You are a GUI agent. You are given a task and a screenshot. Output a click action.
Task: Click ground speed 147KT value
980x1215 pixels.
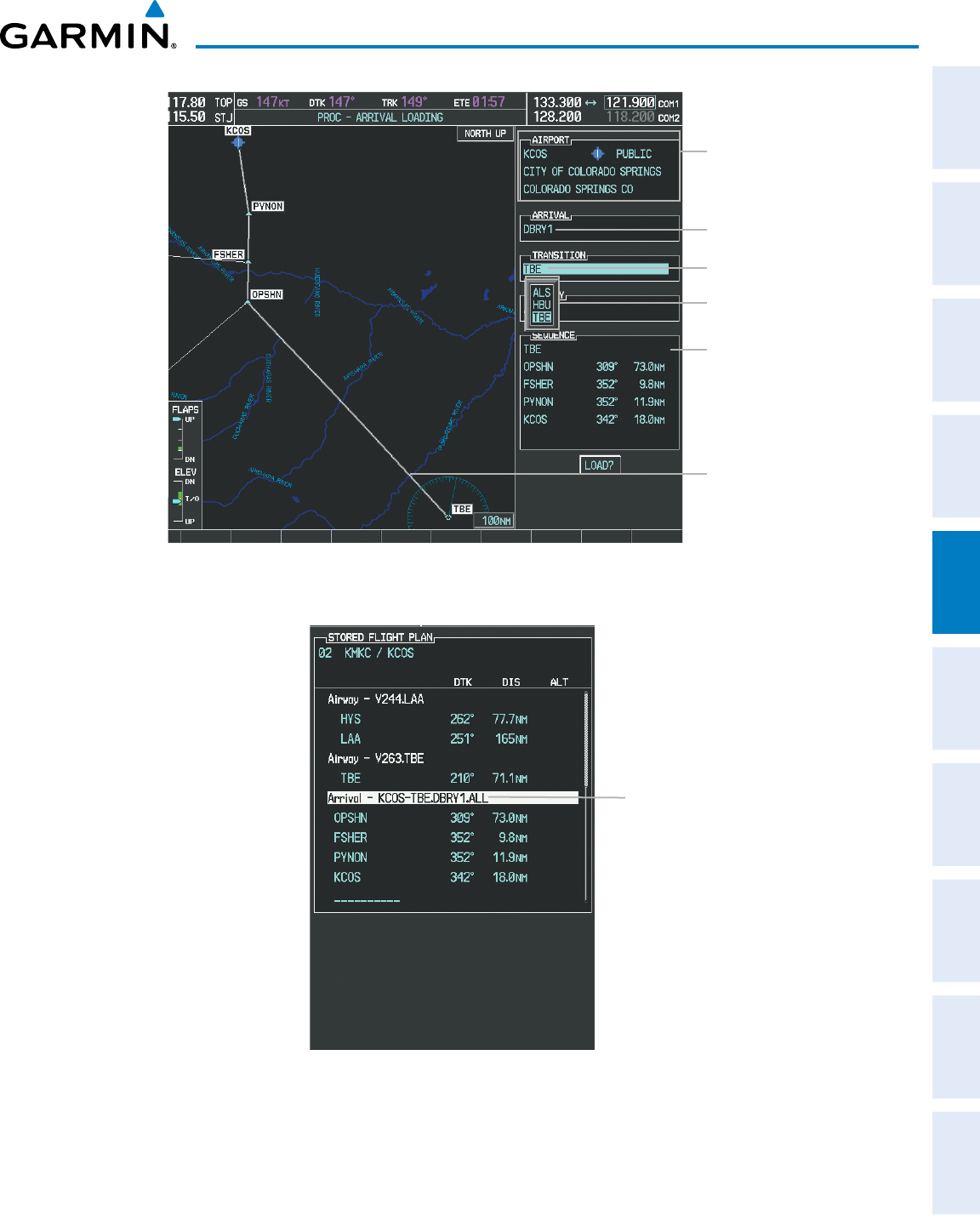pos(272,102)
